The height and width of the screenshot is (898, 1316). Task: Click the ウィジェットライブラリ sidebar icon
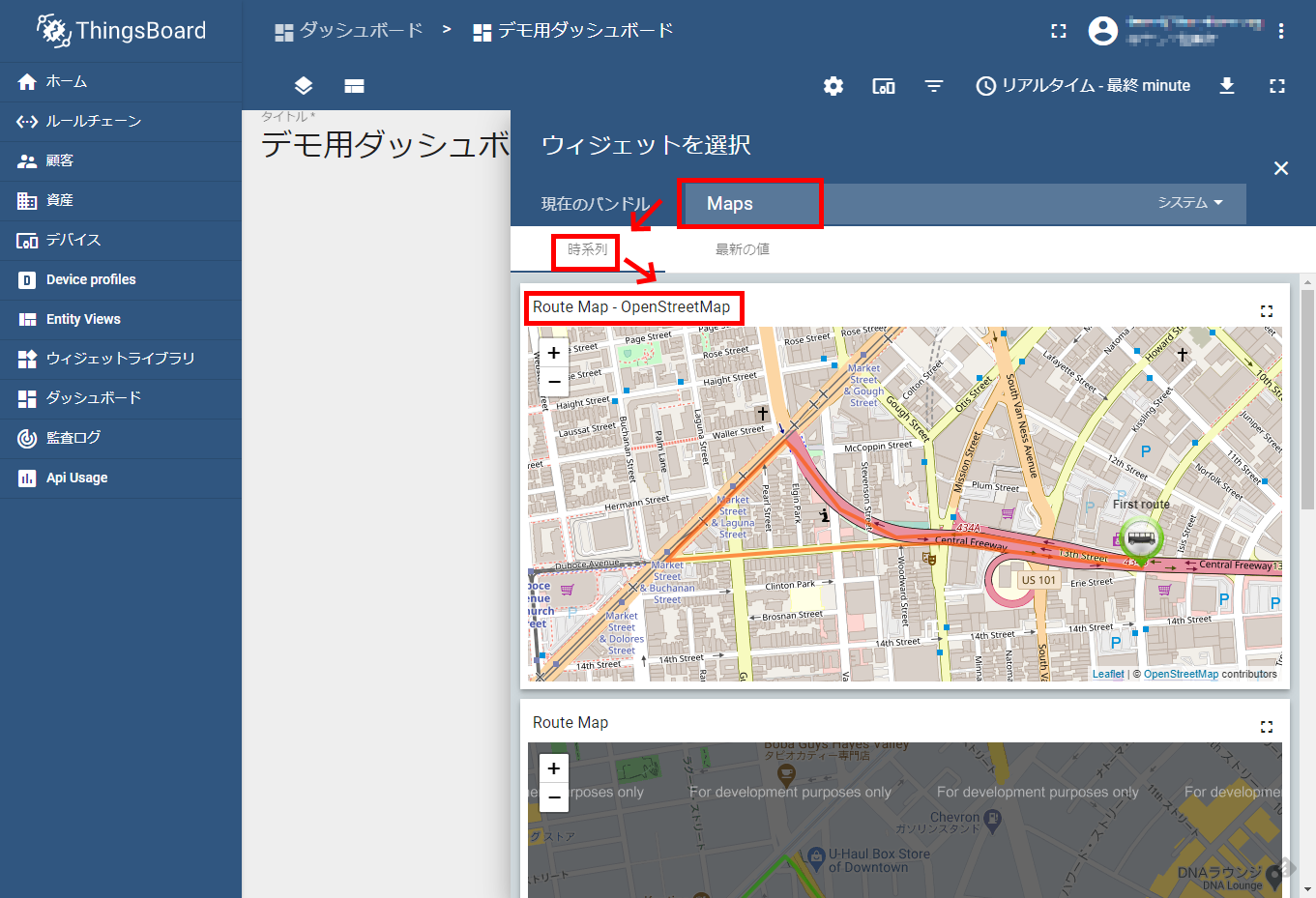click(x=27, y=360)
